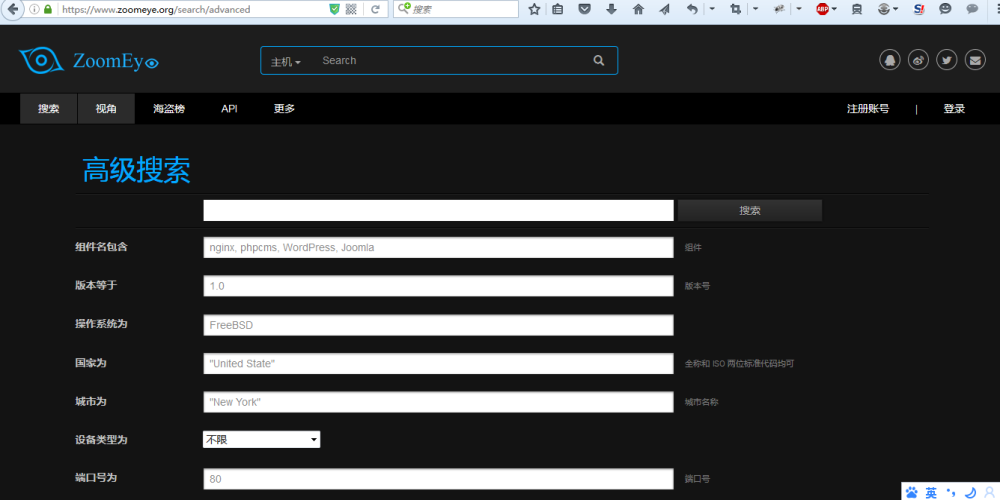The image size is (1000, 500).
Task: Focus the 组件名包含 component name field
Action: coord(438,247)
